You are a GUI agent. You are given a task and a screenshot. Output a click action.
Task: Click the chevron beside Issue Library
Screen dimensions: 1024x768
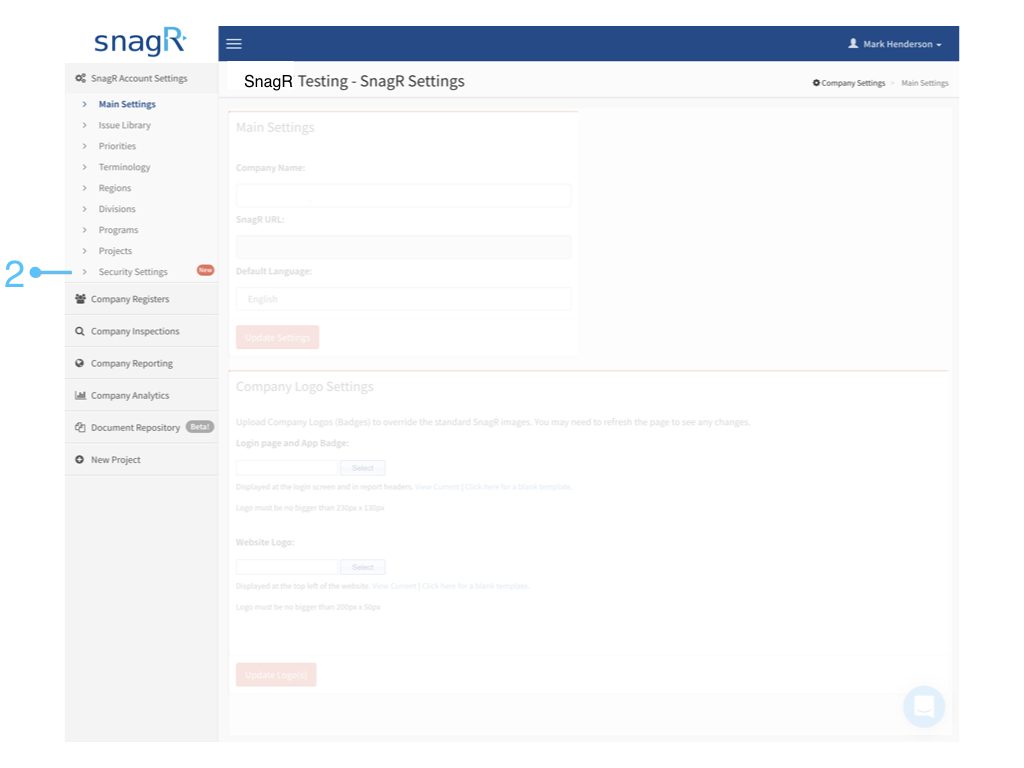(x=84, y=125)
